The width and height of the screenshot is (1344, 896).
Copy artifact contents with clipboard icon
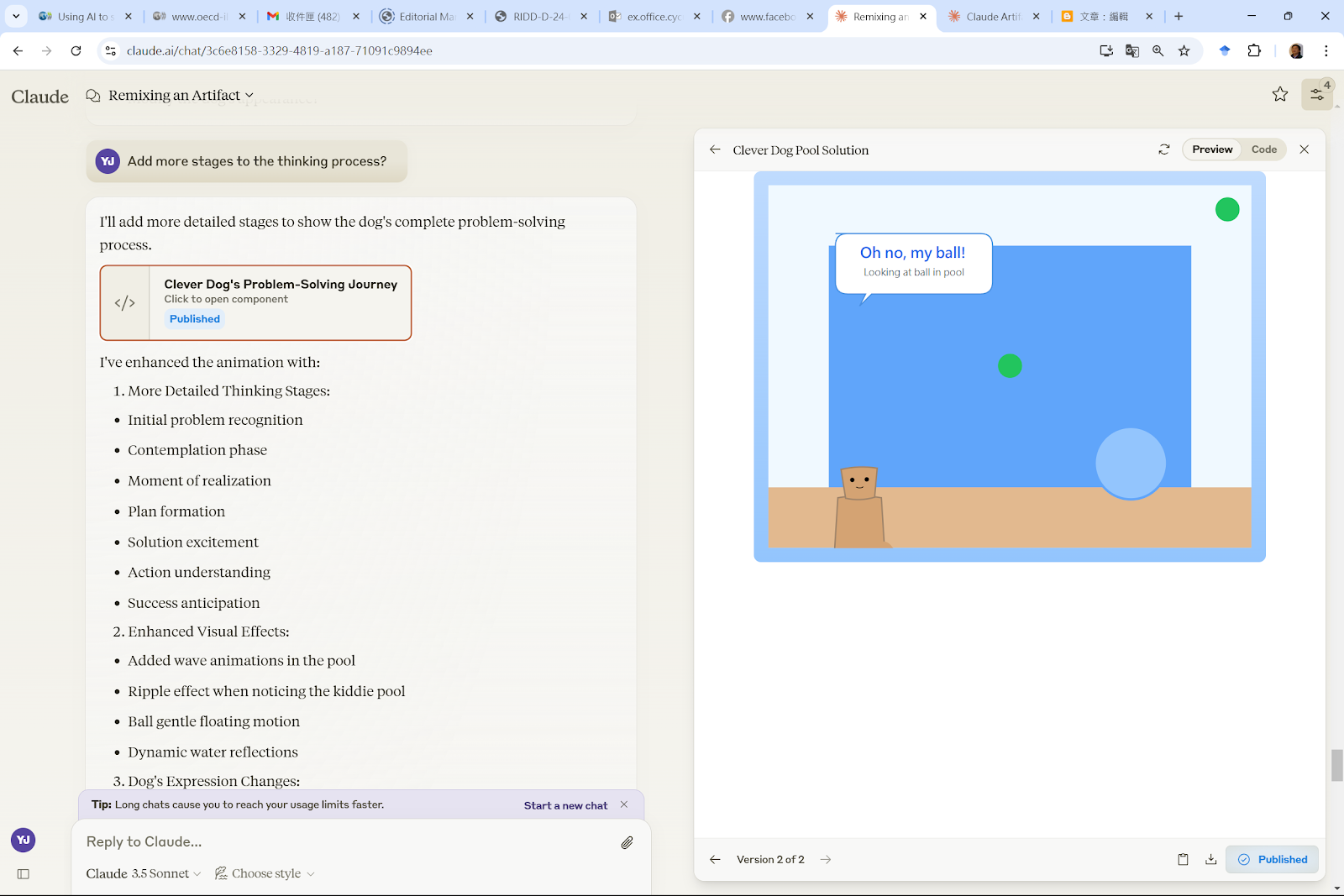pos(1183,859)
